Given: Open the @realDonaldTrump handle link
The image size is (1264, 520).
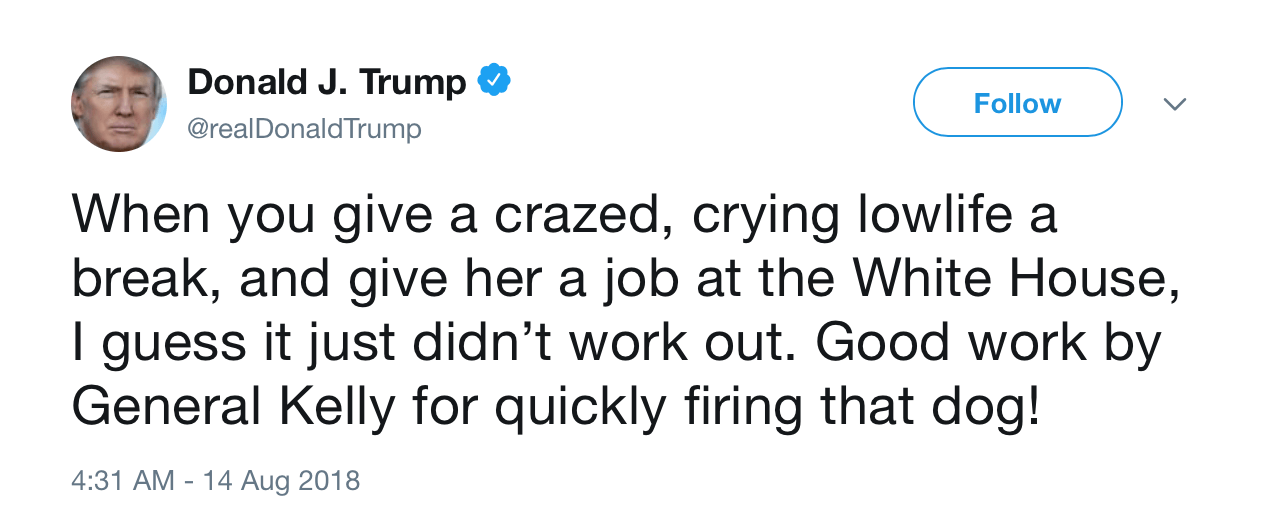Looking at the screenshot, I should click(304, 129).
